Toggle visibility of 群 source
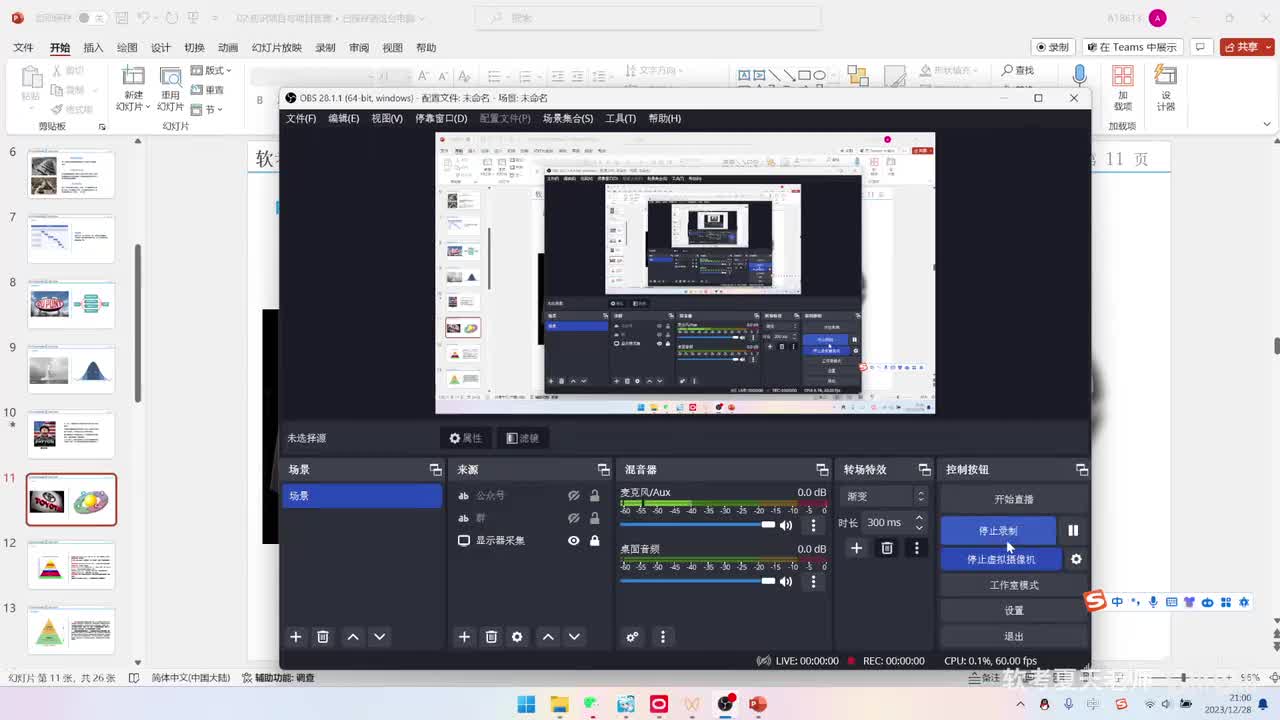This screenshot has width=1280, height=720. 574,518
